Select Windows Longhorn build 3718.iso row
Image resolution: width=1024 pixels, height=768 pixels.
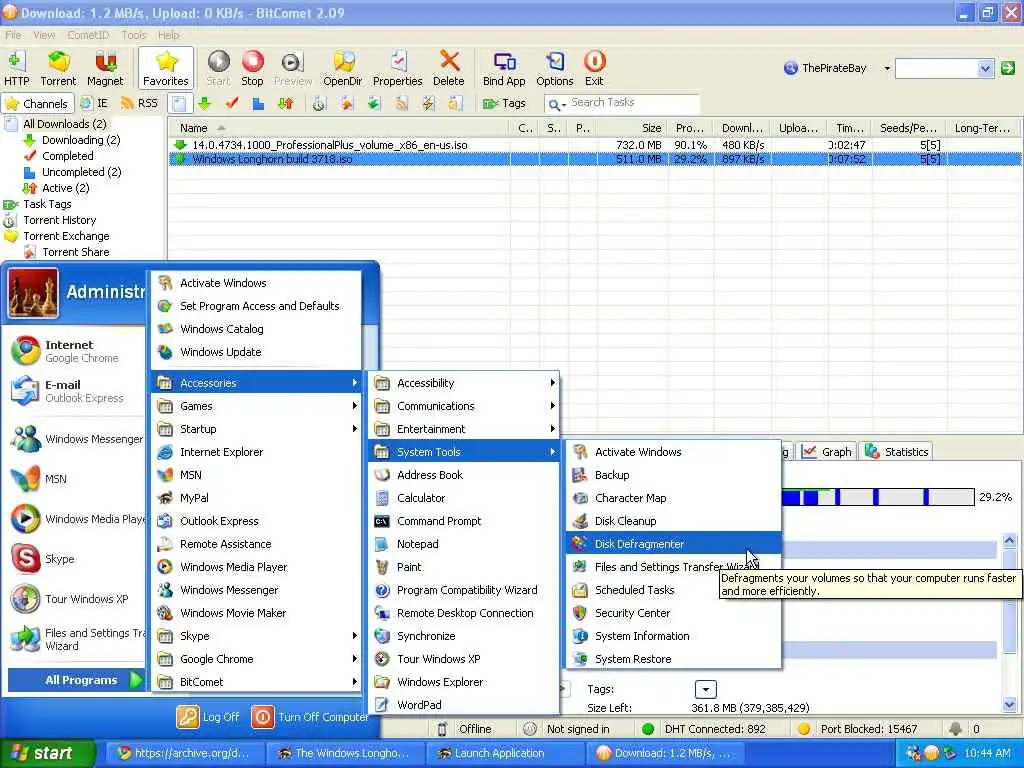(594, 159)
